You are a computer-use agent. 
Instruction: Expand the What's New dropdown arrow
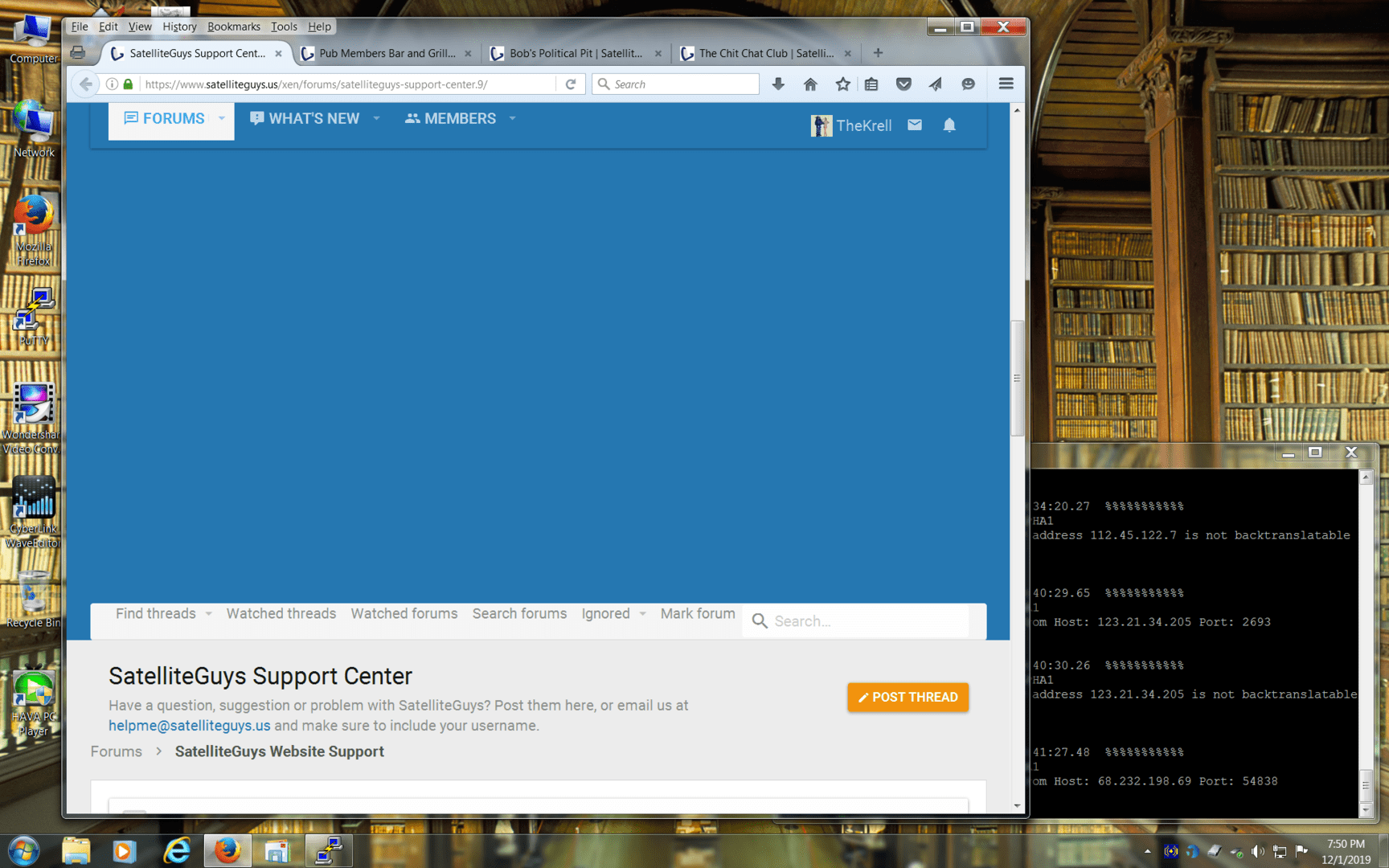(x=376, y=119)
